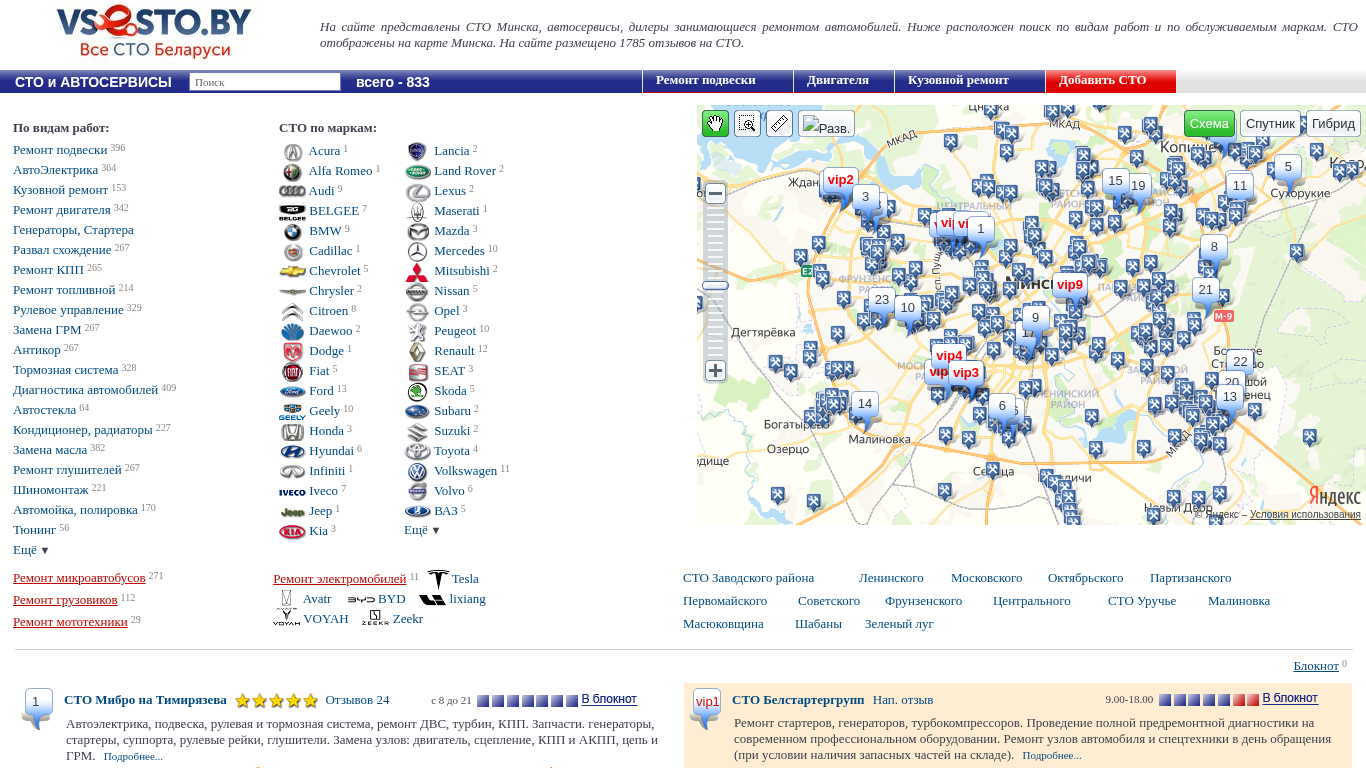Screen dimensions: 1366x768
Task: Open the Малиновка district link
Action: [1239, 601]
